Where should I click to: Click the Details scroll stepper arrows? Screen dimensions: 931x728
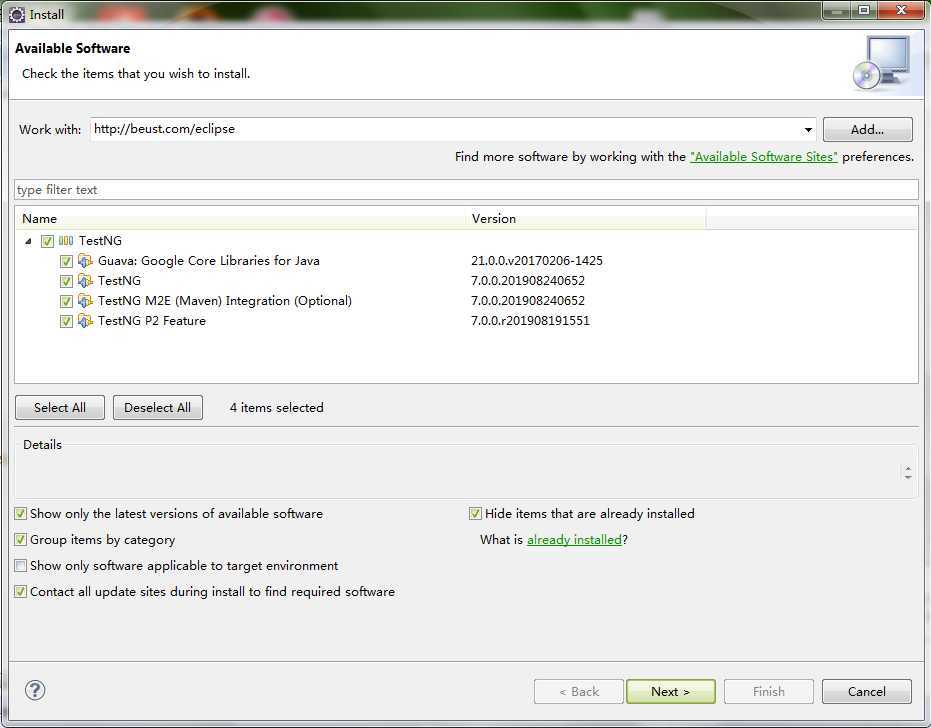point(908,473)
